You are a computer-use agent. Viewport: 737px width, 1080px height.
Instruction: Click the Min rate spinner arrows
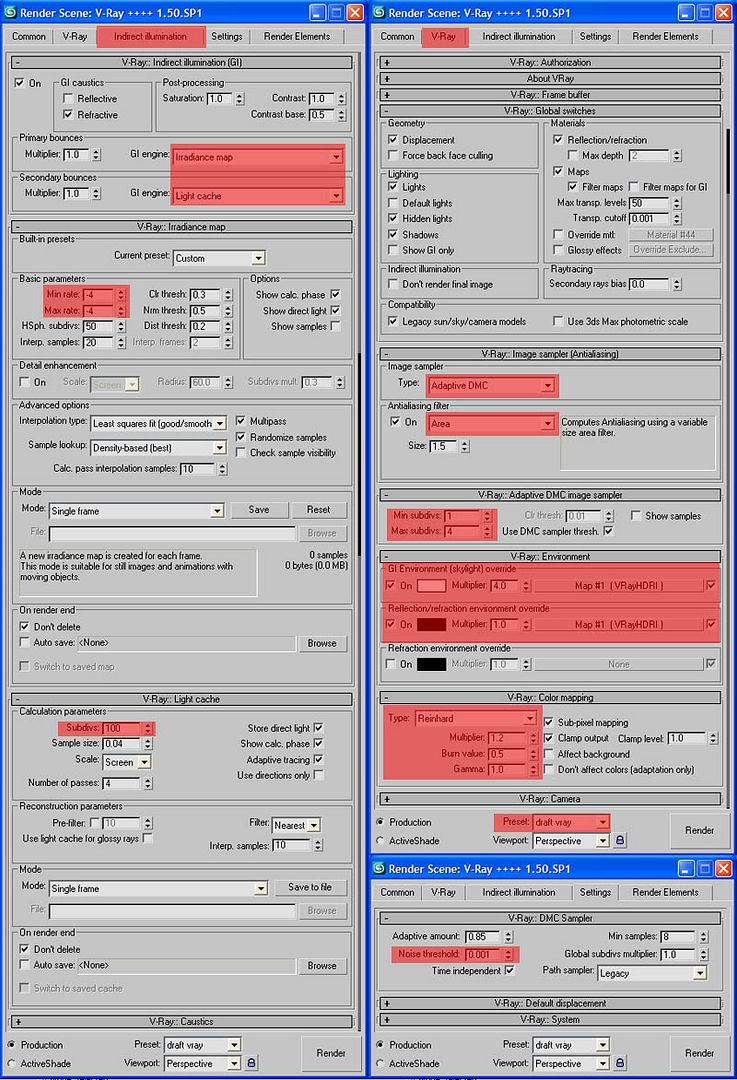121,295
